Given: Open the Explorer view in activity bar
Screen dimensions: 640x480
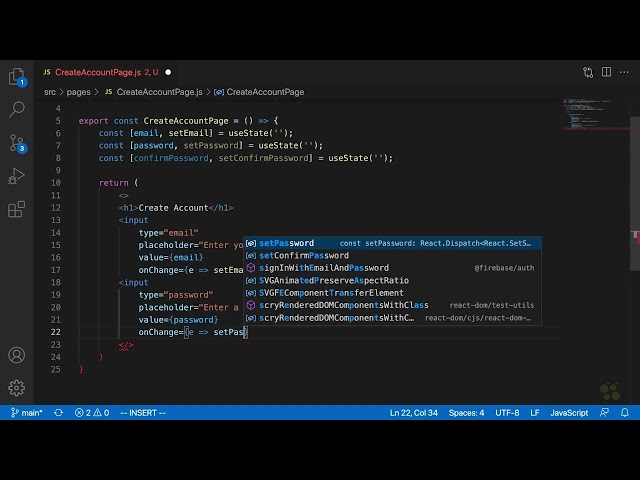Looking at the screenshot, I should [17, 76].
